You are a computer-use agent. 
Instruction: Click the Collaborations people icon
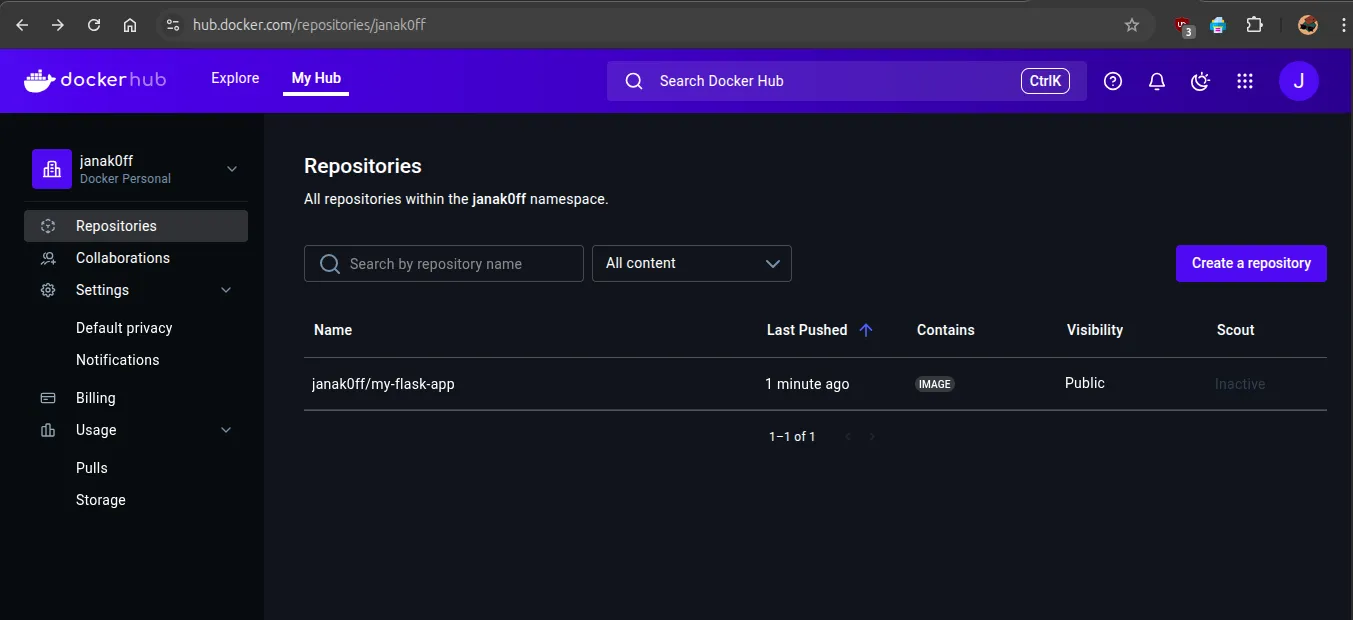coord(48,257)
